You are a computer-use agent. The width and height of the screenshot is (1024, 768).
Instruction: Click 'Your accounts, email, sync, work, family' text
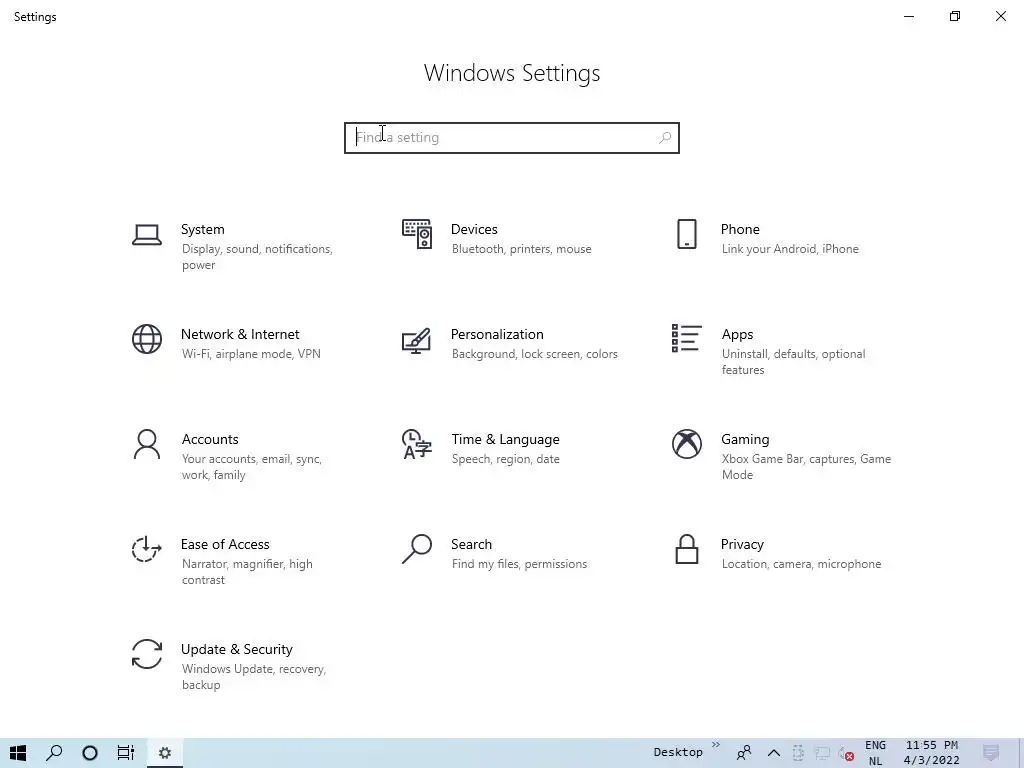click(x=251, y=467)
